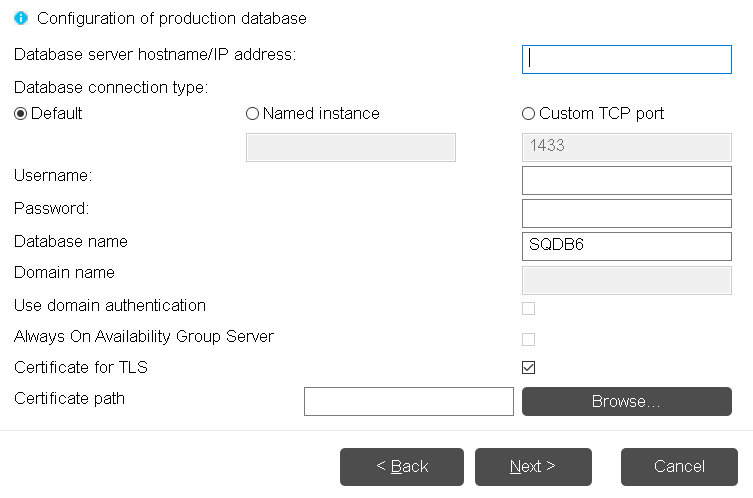753x498 pixels.
Task: Choose the Named instance radio option
Action: (252, 114)
